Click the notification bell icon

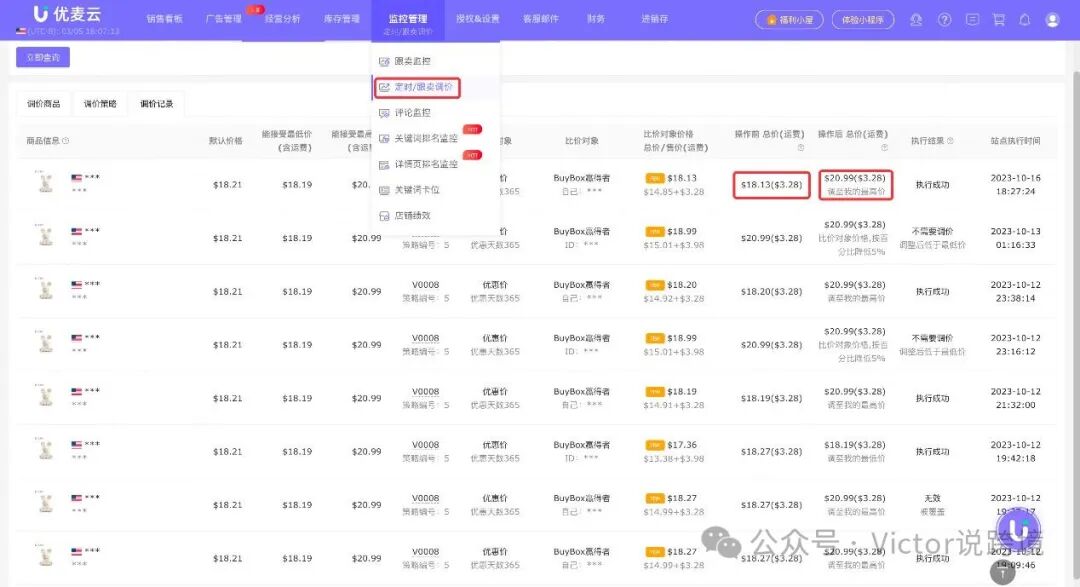(1026, 19)
